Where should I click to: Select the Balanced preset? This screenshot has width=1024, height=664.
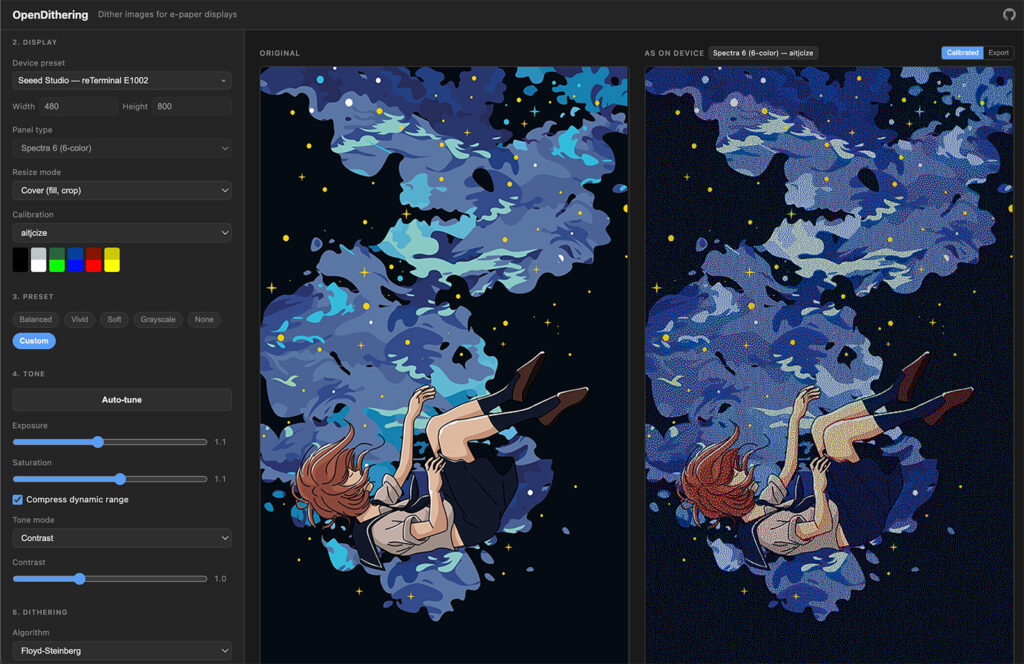pos(35,320)
